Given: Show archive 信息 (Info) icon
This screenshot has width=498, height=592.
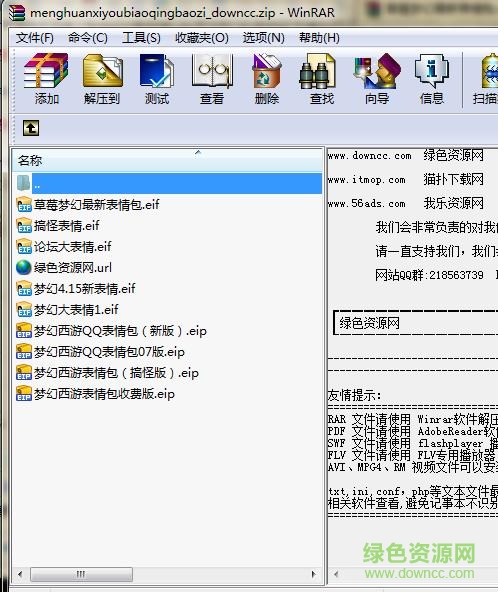Looking at the screenshot, I should [432, 79].
